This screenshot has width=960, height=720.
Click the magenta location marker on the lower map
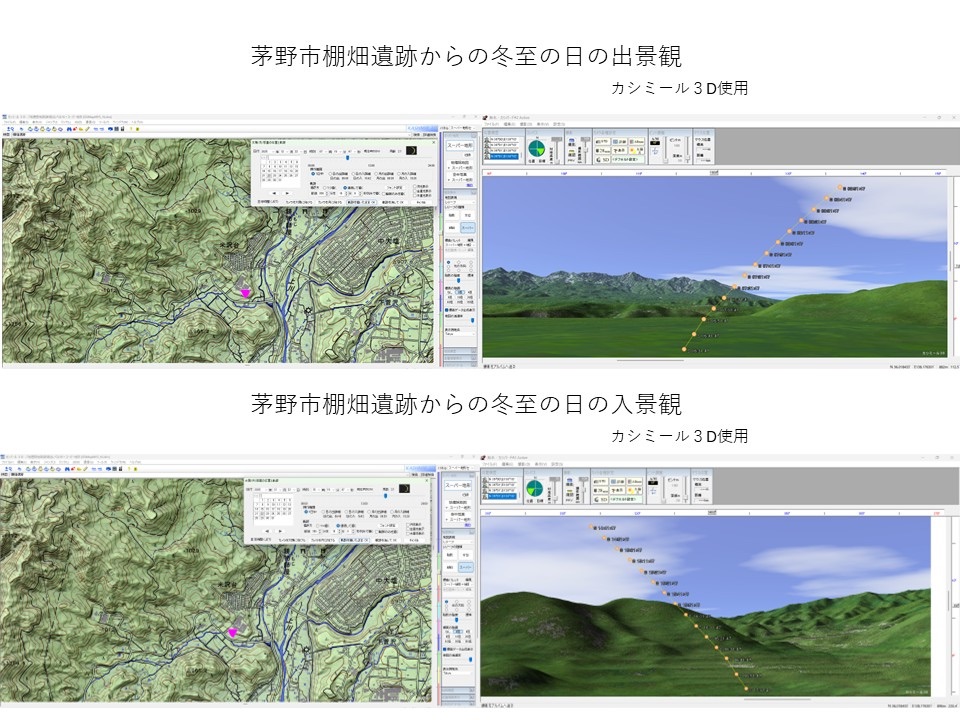tap(234, 631)
